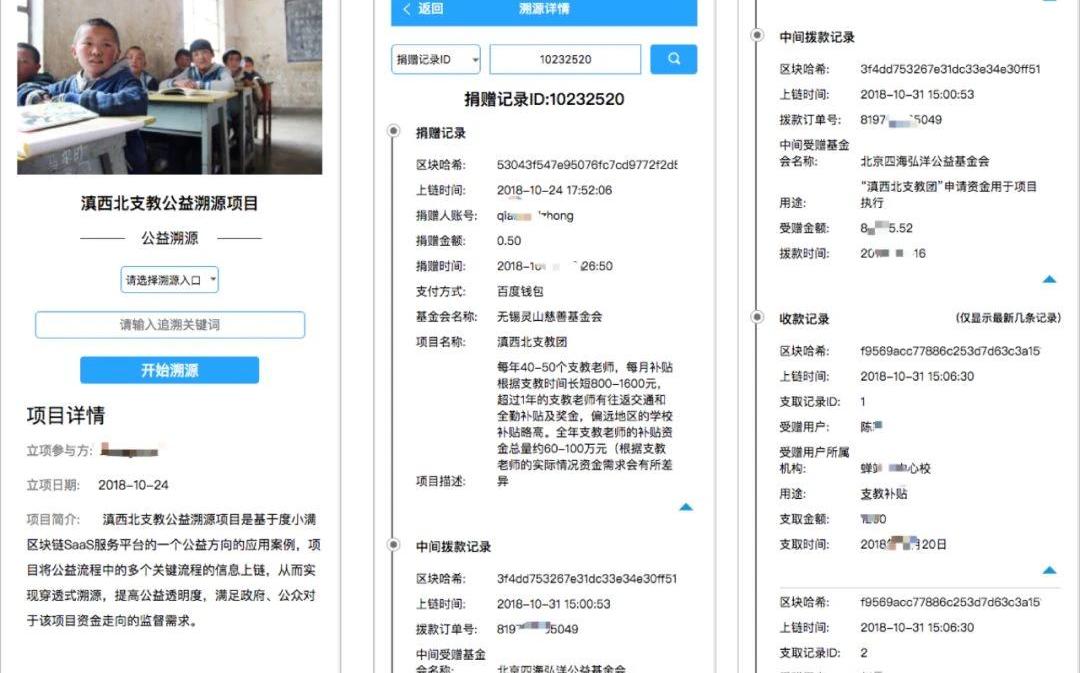This screenshot has width=1080, height=673.
Task: Collapse the section below 项目描述 with the blue triangle
Action: [685, 507]
